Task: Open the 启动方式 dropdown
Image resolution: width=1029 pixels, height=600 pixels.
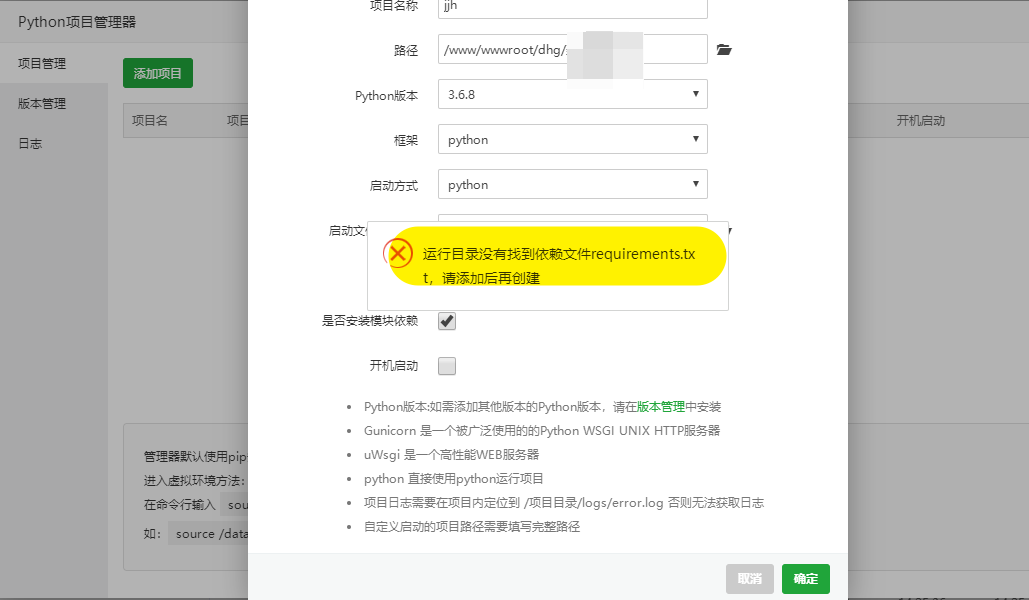Action: point(572,185)
